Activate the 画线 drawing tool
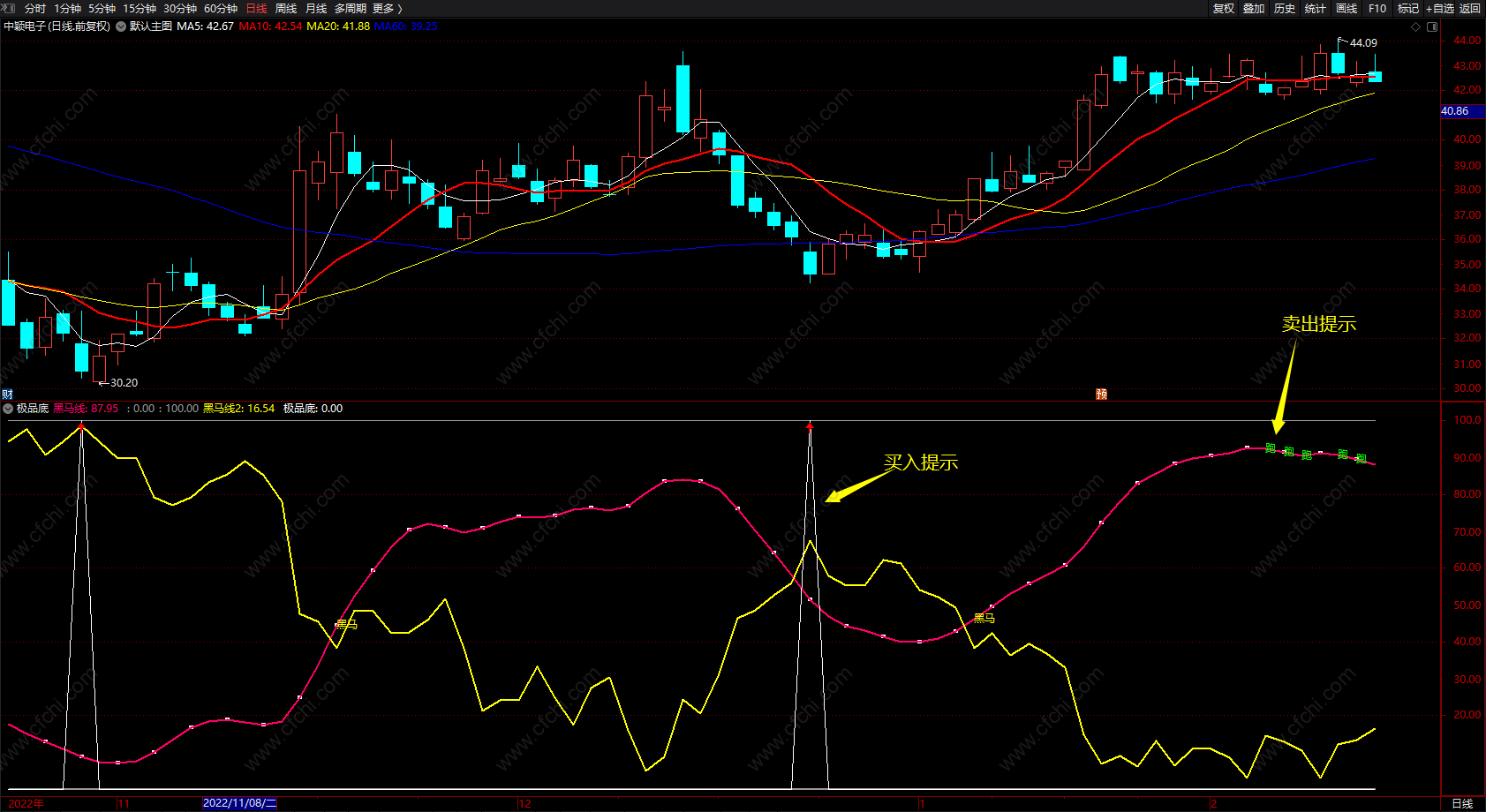This screenshot has height=812, width=1486. tap(1346, 8)
